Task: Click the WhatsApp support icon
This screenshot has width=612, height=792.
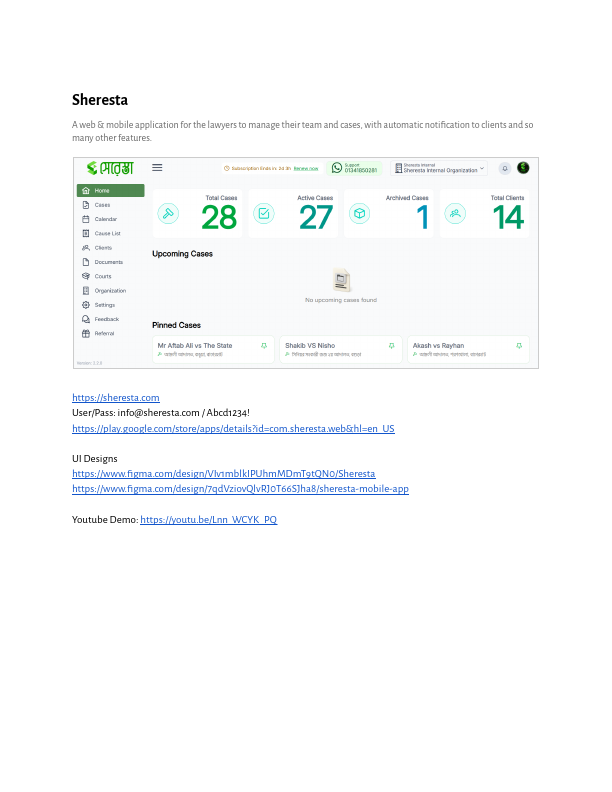Action: [x=337, y=168]
